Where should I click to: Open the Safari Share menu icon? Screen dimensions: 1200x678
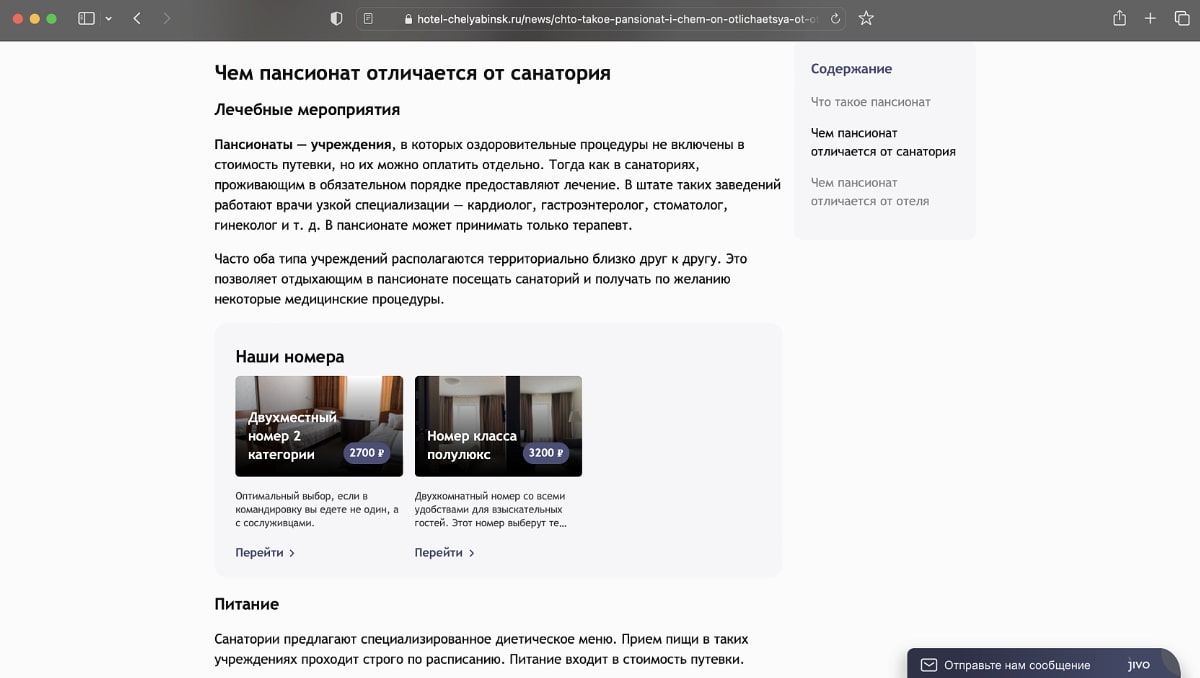(1118, 17)
